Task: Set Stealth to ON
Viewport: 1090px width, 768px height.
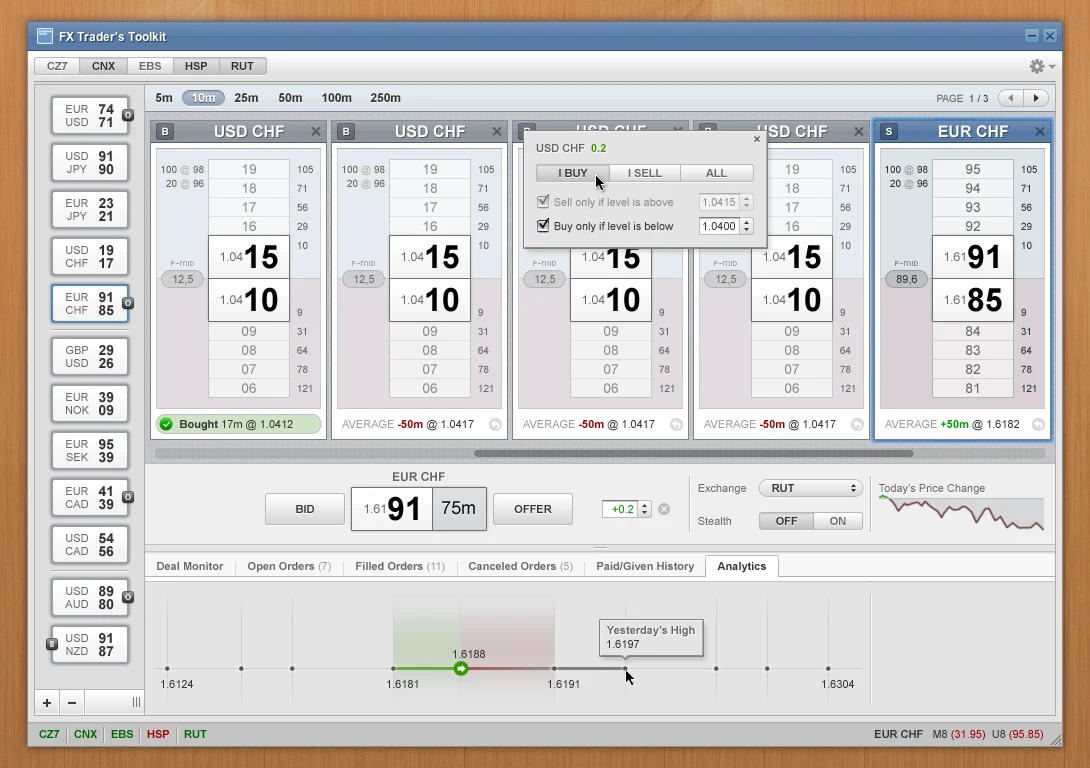Action: pos(838,521)
